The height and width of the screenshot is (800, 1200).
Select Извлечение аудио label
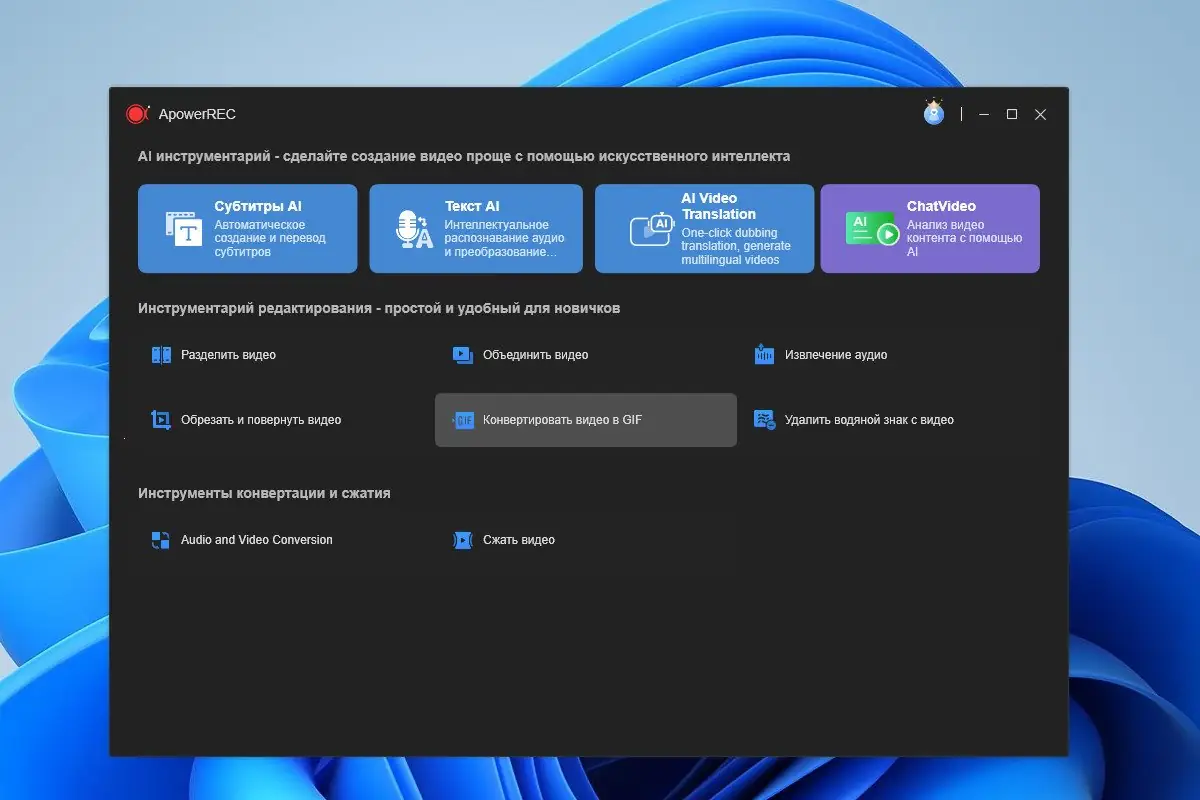click(x=836, y=355)
